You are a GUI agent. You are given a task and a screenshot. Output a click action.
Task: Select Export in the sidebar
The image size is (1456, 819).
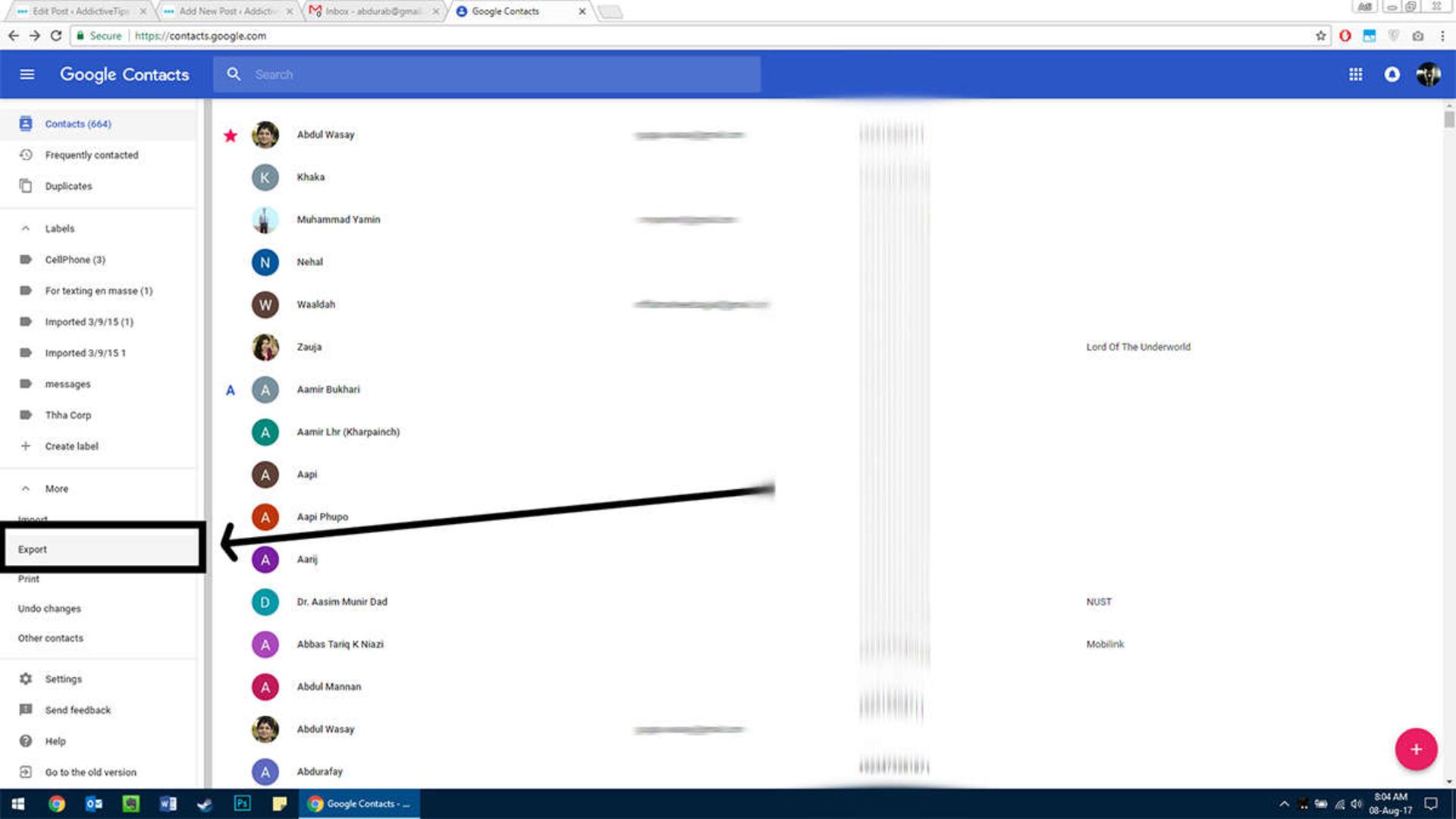coord(102,549)
